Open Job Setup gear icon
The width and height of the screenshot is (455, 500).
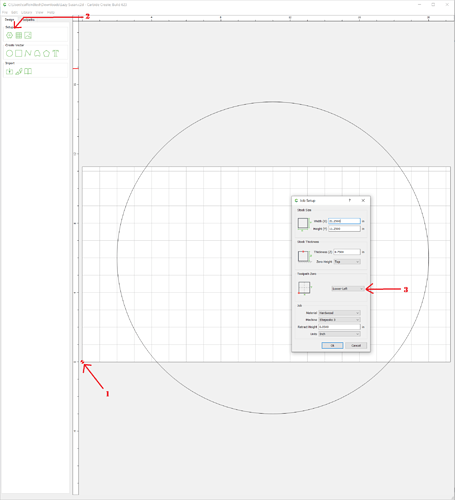point(9,35)
